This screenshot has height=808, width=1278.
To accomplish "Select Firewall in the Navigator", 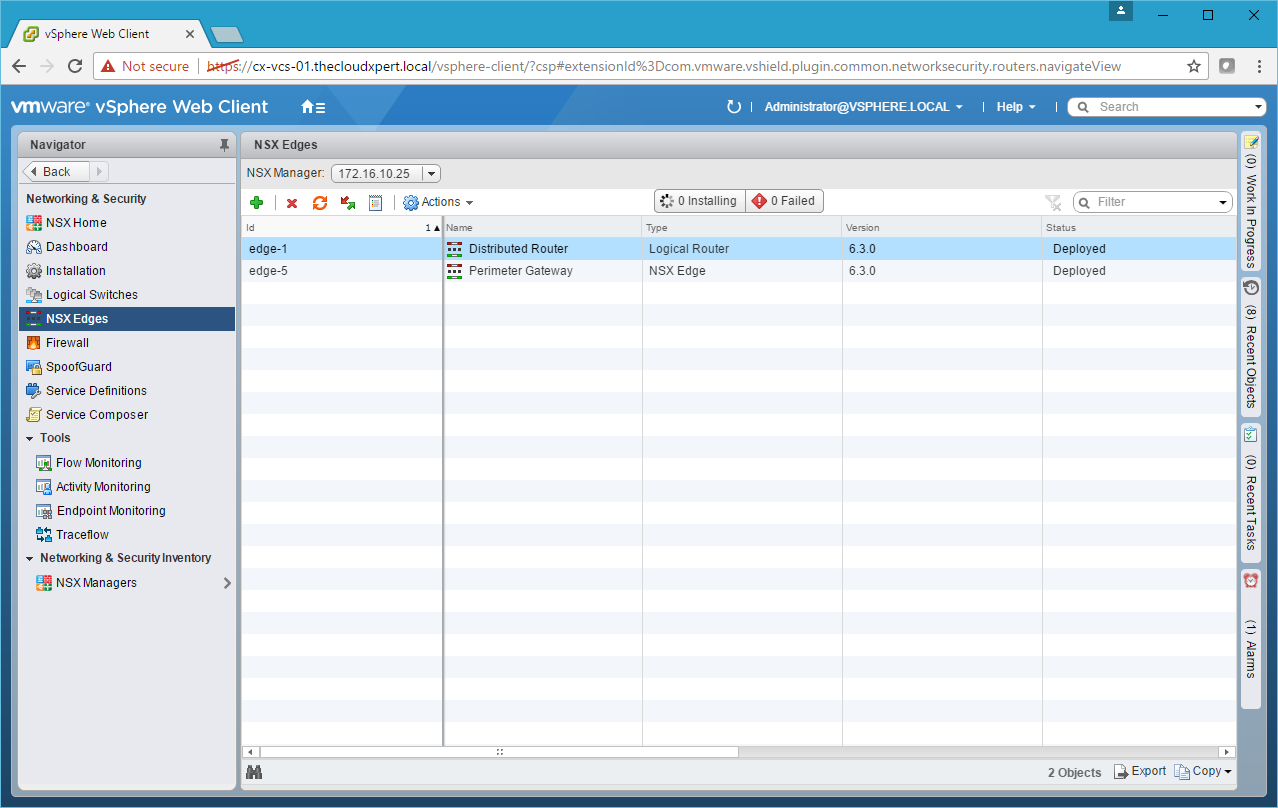I will [67, 343].
